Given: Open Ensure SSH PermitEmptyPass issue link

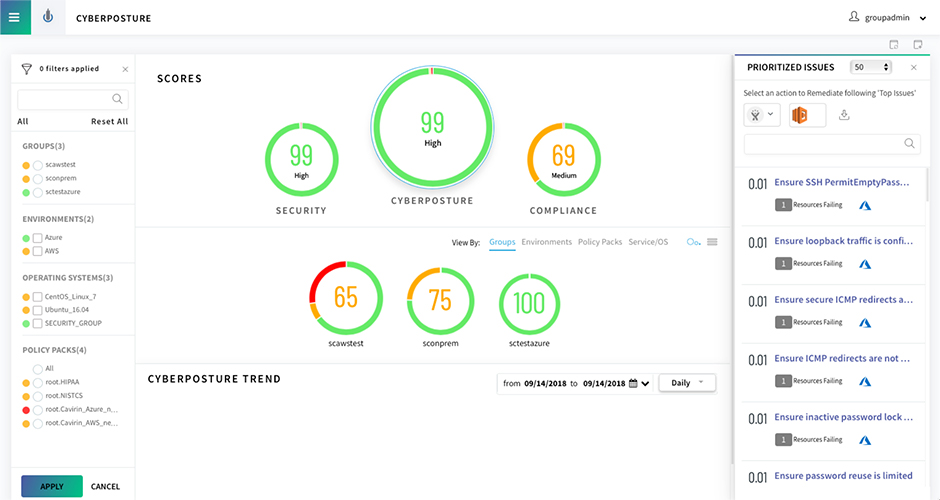Looking at the screenshot, I should [x=842, y=182].
